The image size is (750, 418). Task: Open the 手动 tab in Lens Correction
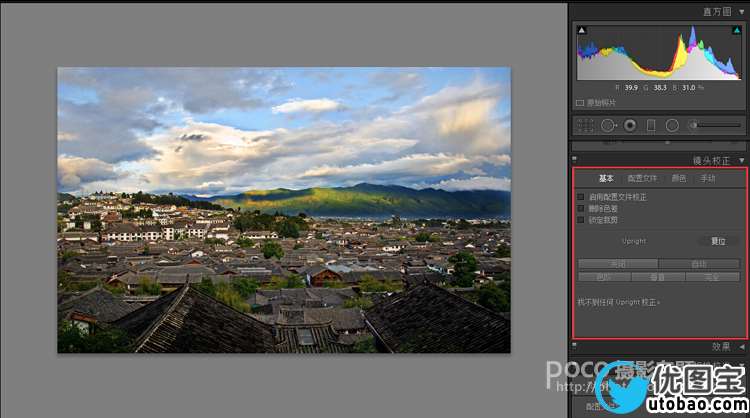tap(708, 178)
